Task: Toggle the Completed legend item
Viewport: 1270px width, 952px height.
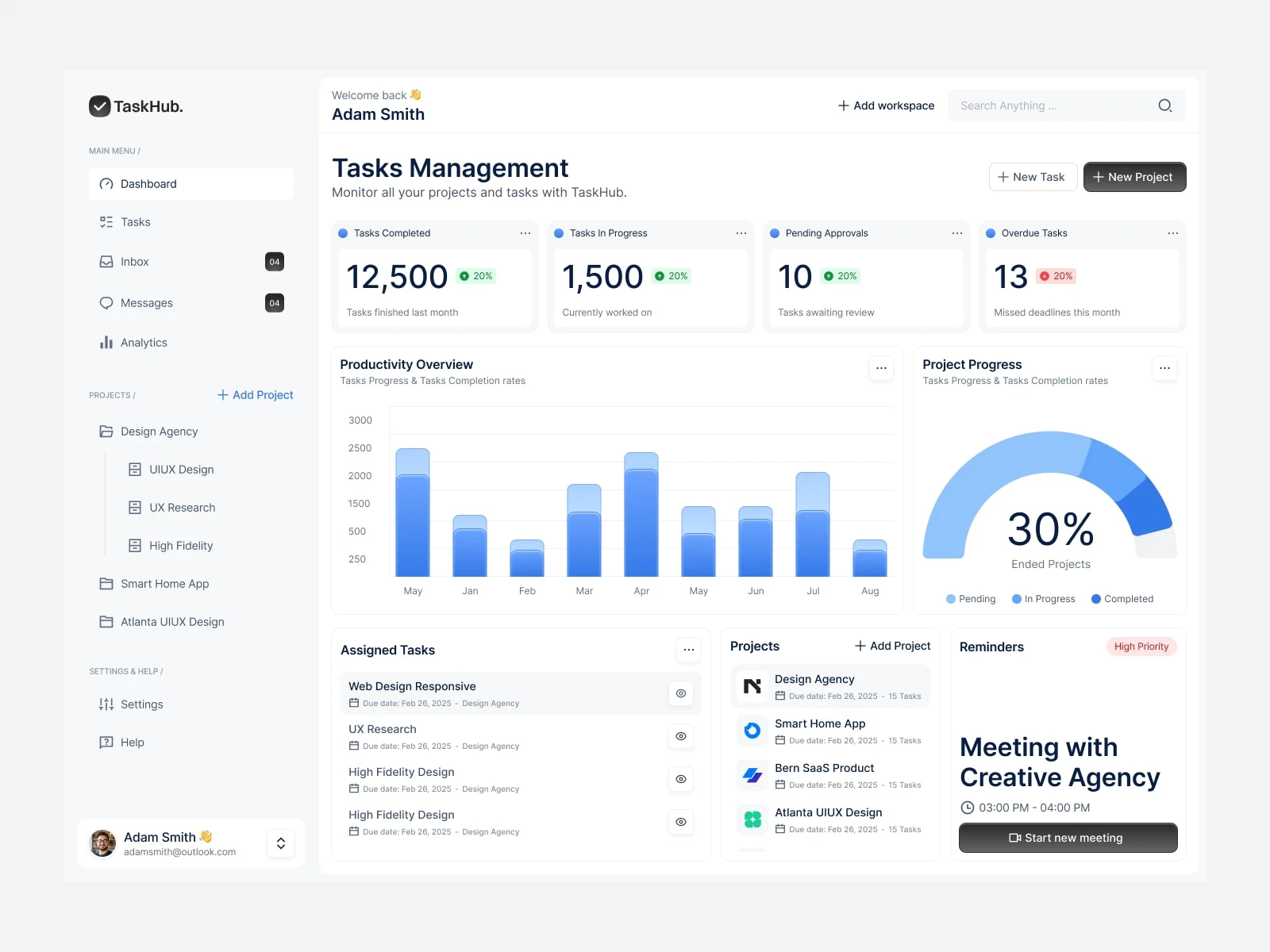Action: pos(1122,599)
